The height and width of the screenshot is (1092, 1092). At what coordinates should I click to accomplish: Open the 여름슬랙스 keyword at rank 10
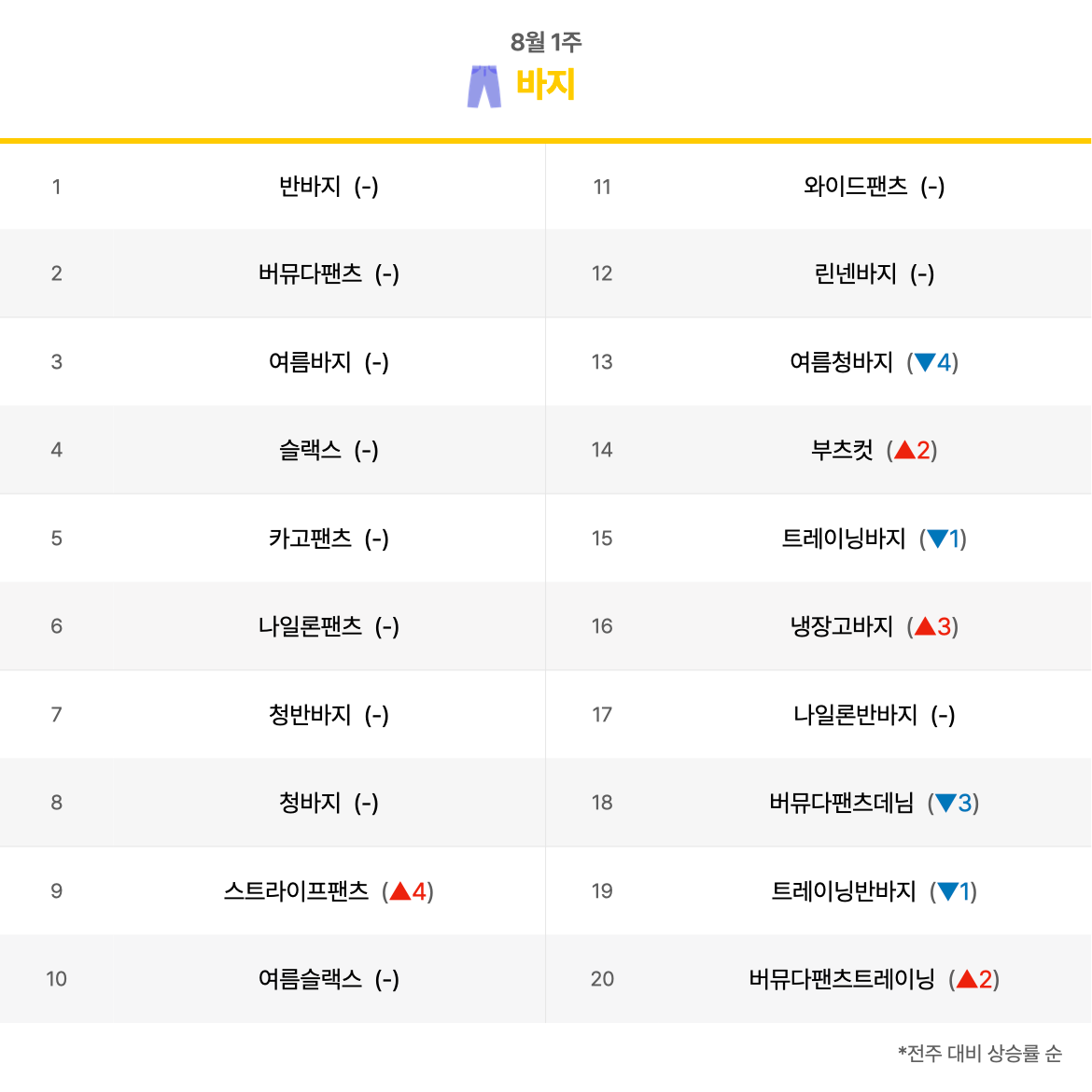tap(310, 979)
